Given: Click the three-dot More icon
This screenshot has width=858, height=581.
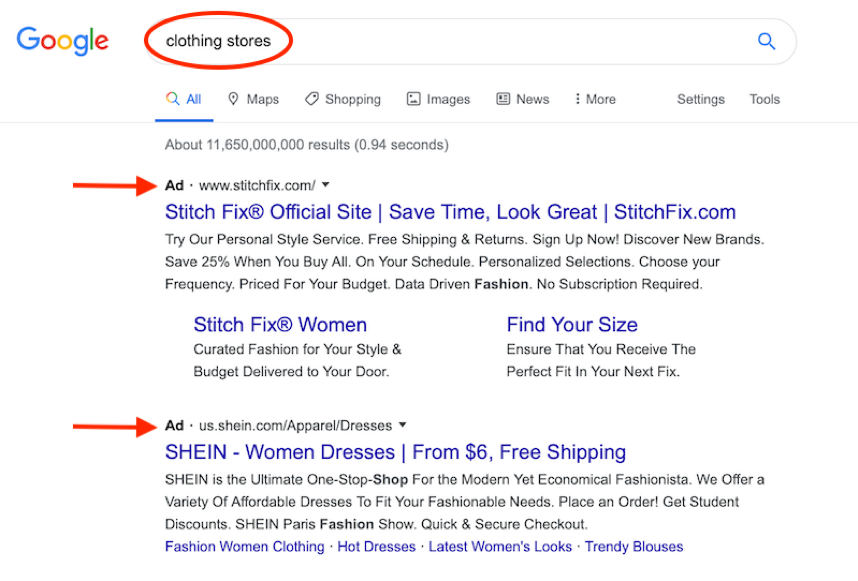Looking at the screenshot, I should point(577,99).
